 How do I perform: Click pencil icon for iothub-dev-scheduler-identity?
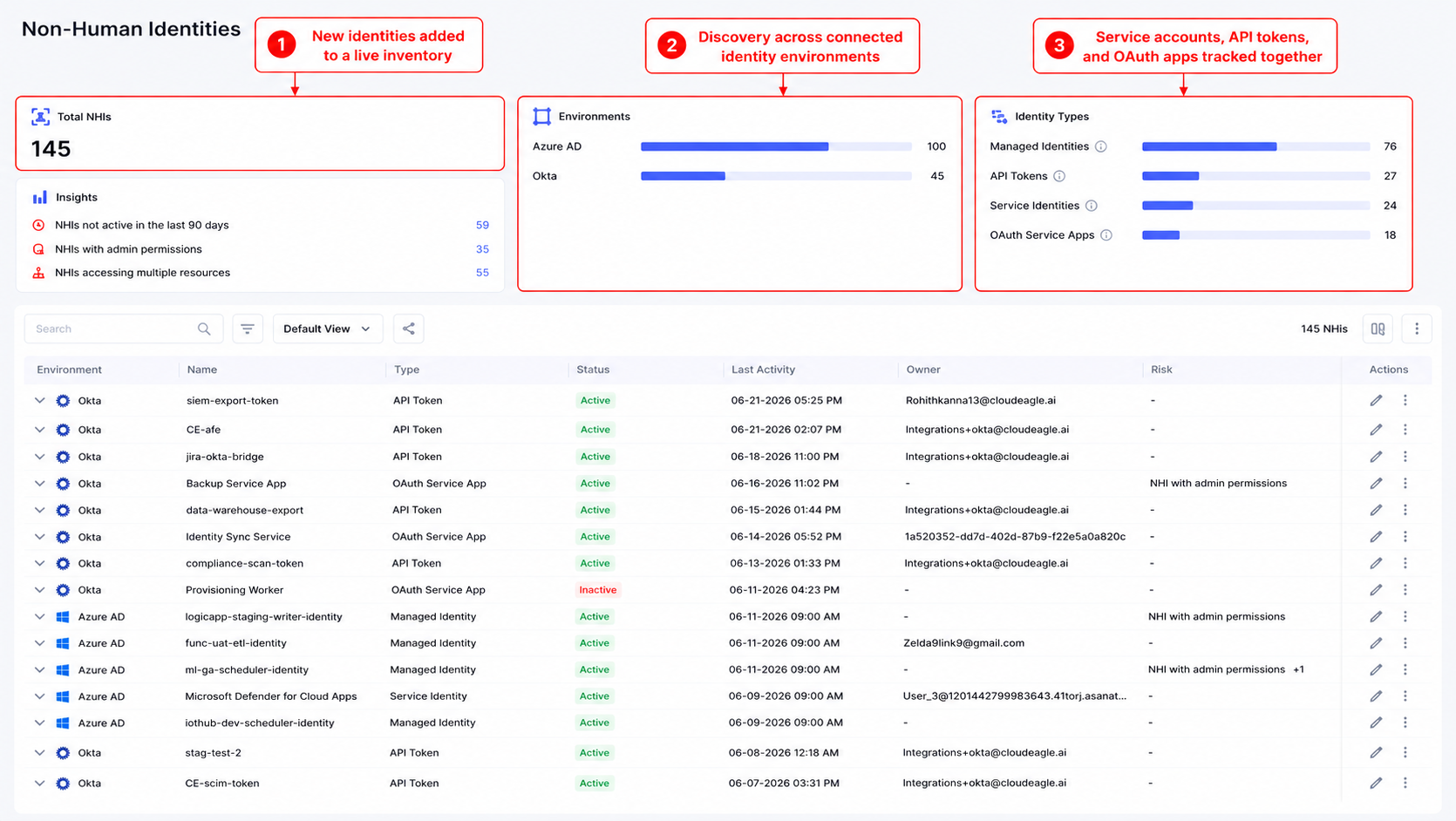tap(1376, 723)
